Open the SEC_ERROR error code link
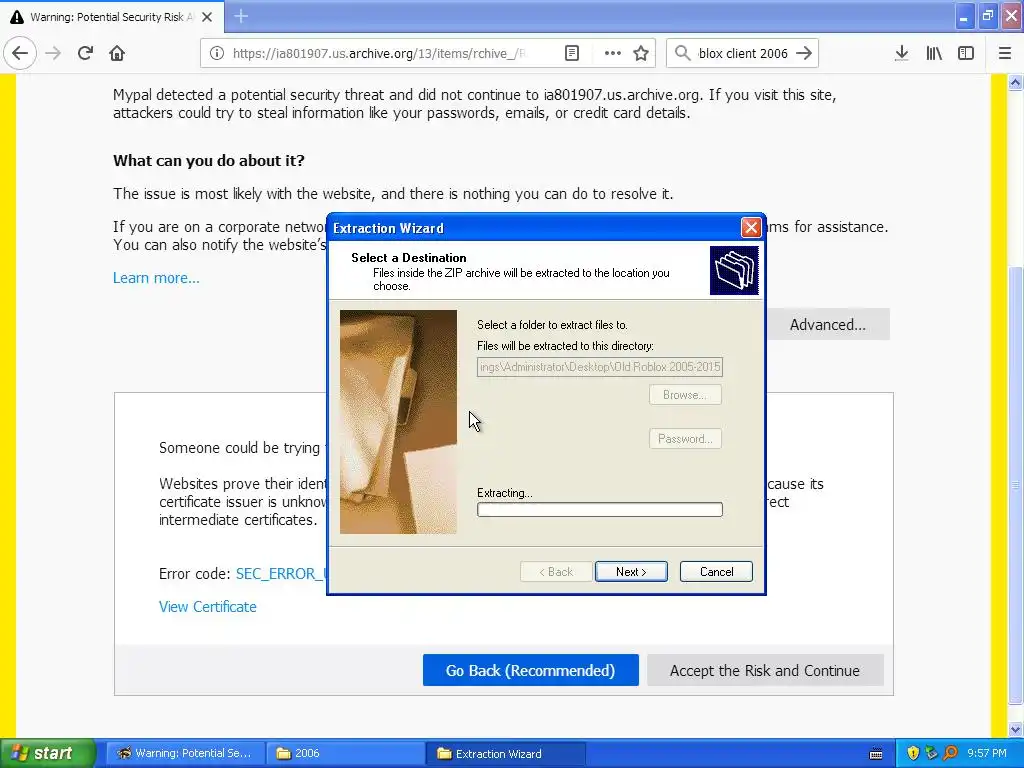The height and width of the screenshot is (768, 1024). [x=281, y=573]
